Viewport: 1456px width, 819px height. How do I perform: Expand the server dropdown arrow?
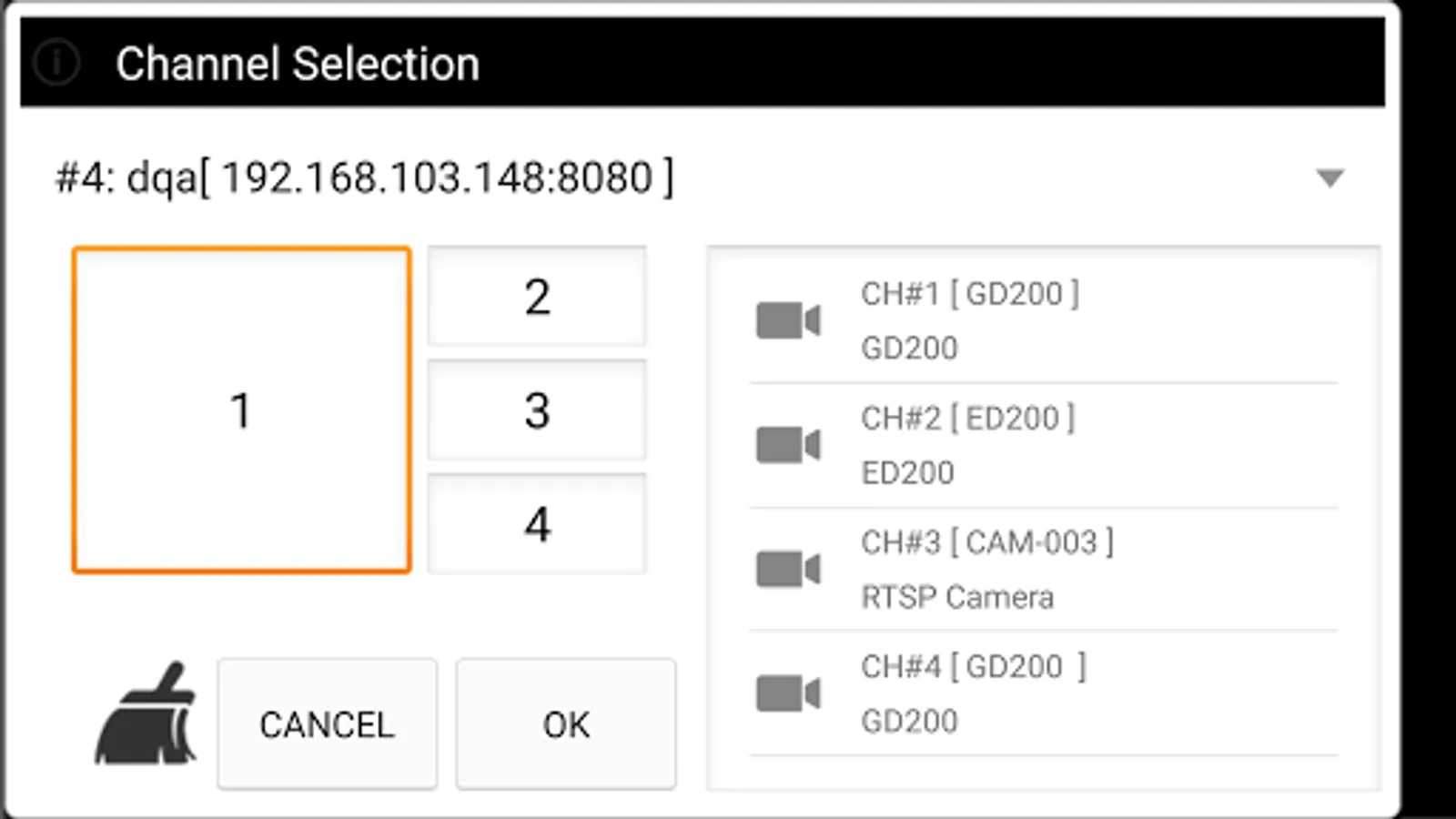tap(1330, 177)
